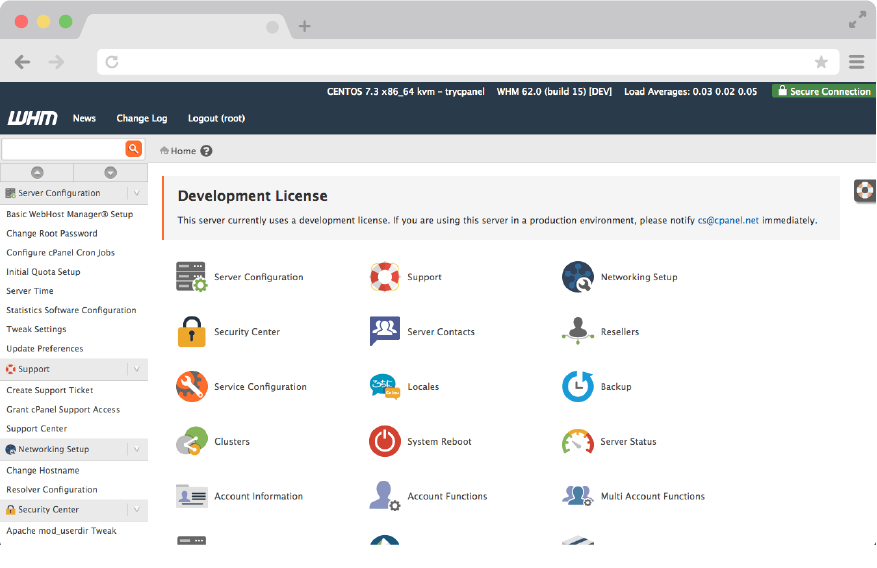
Task: Select Server Configuration sidebar header
Action: coord(74,193)
